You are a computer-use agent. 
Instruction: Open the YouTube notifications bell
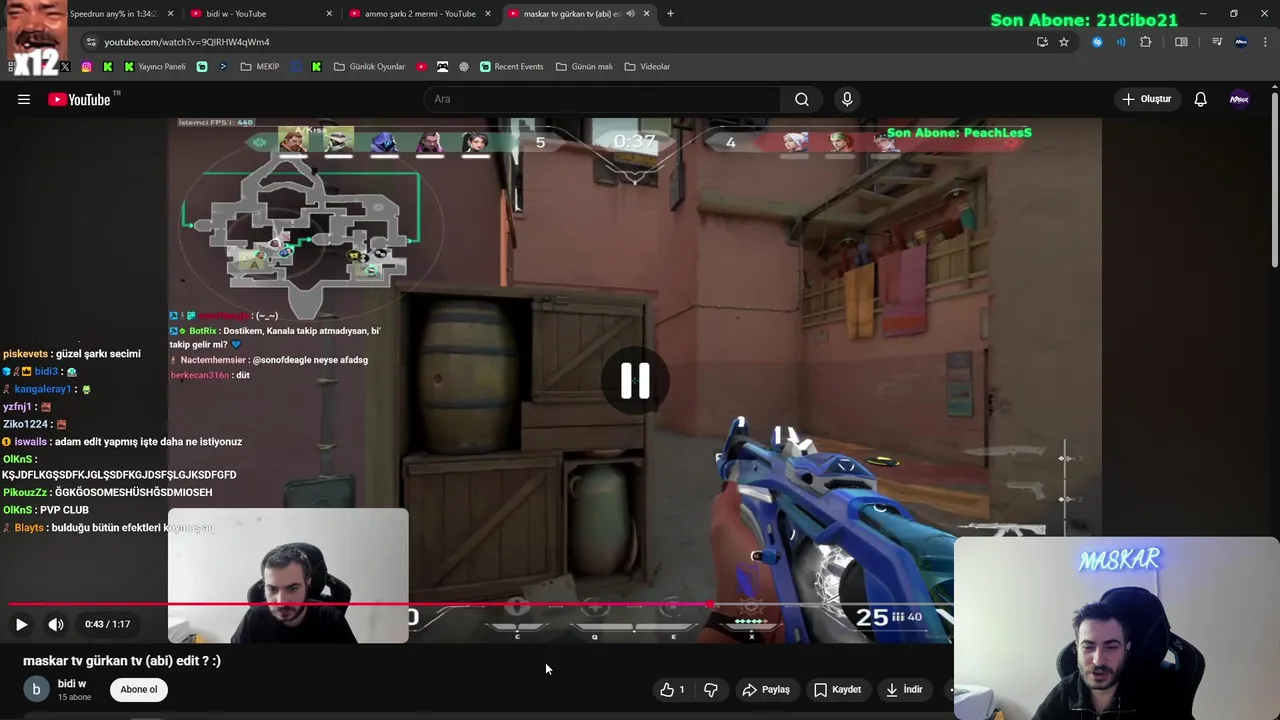click(x=1200, y=99)
